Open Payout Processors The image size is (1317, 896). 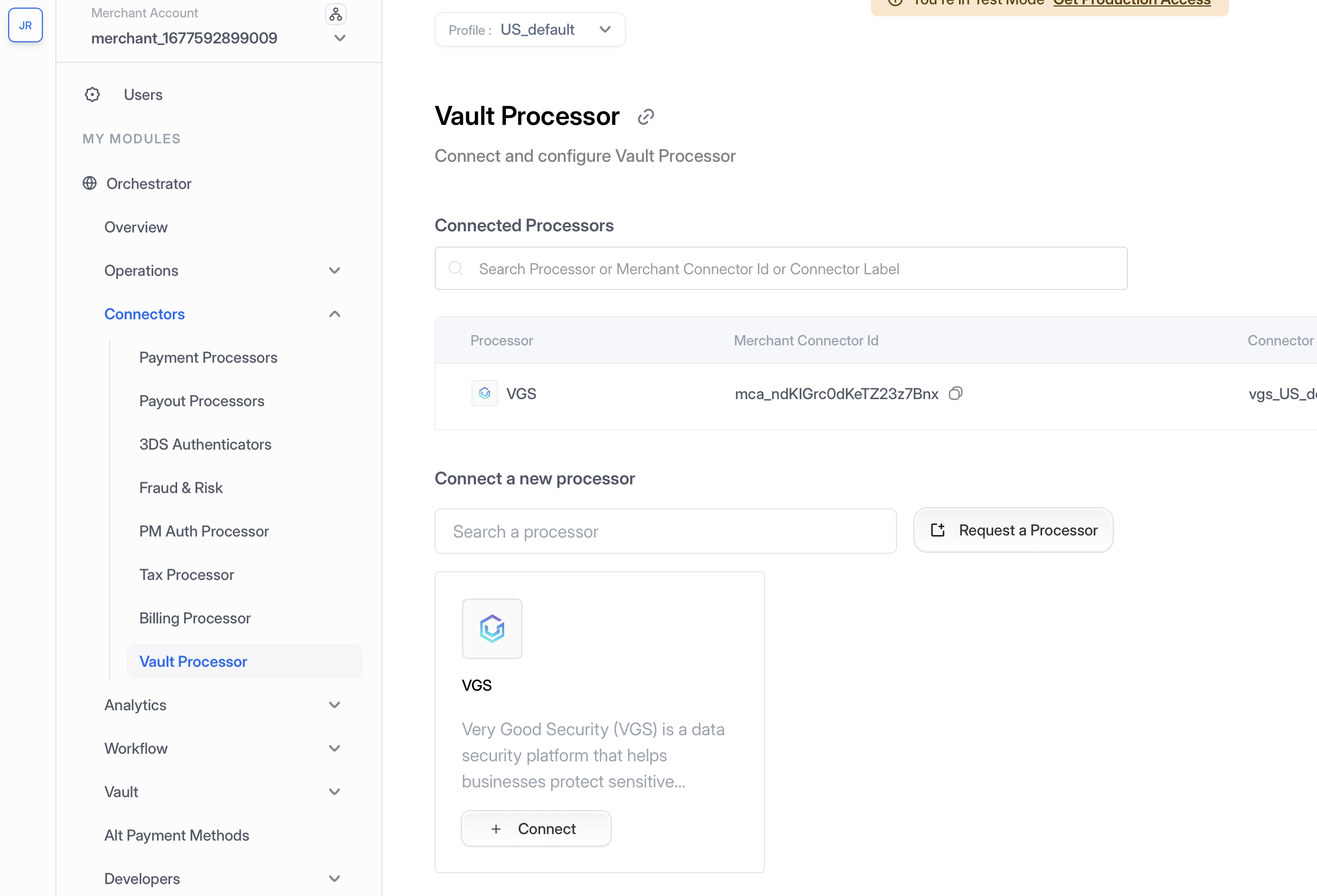(x=202, y=401)
